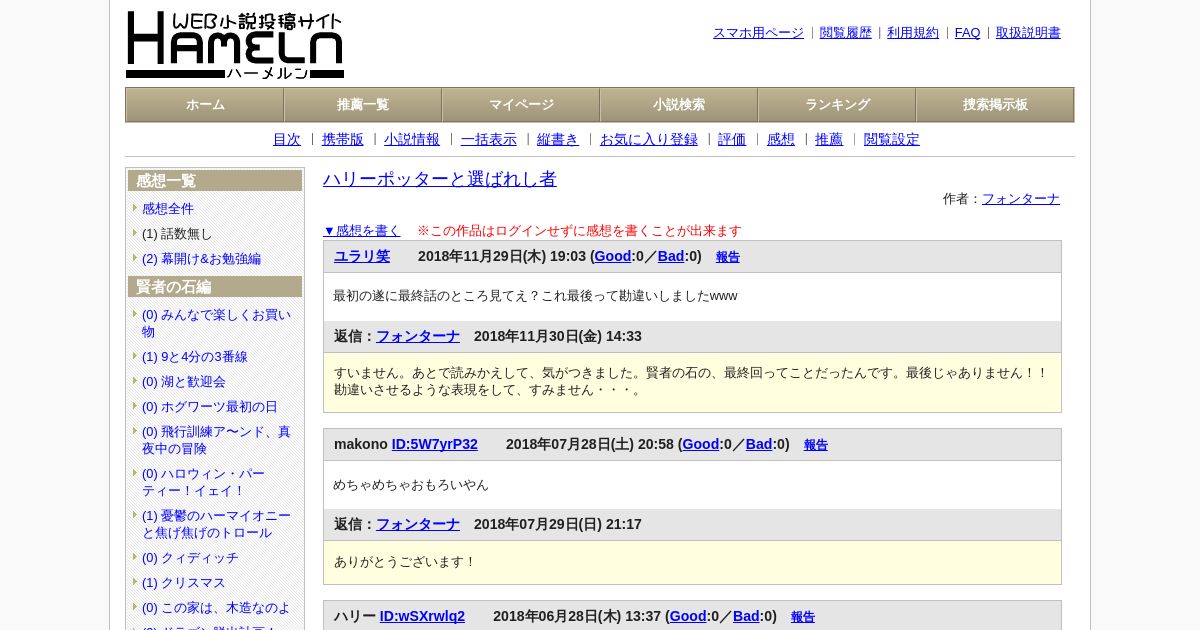The image size is (1200, 630).
Task: Switch to 縦書き display
Action: point(558,140)
